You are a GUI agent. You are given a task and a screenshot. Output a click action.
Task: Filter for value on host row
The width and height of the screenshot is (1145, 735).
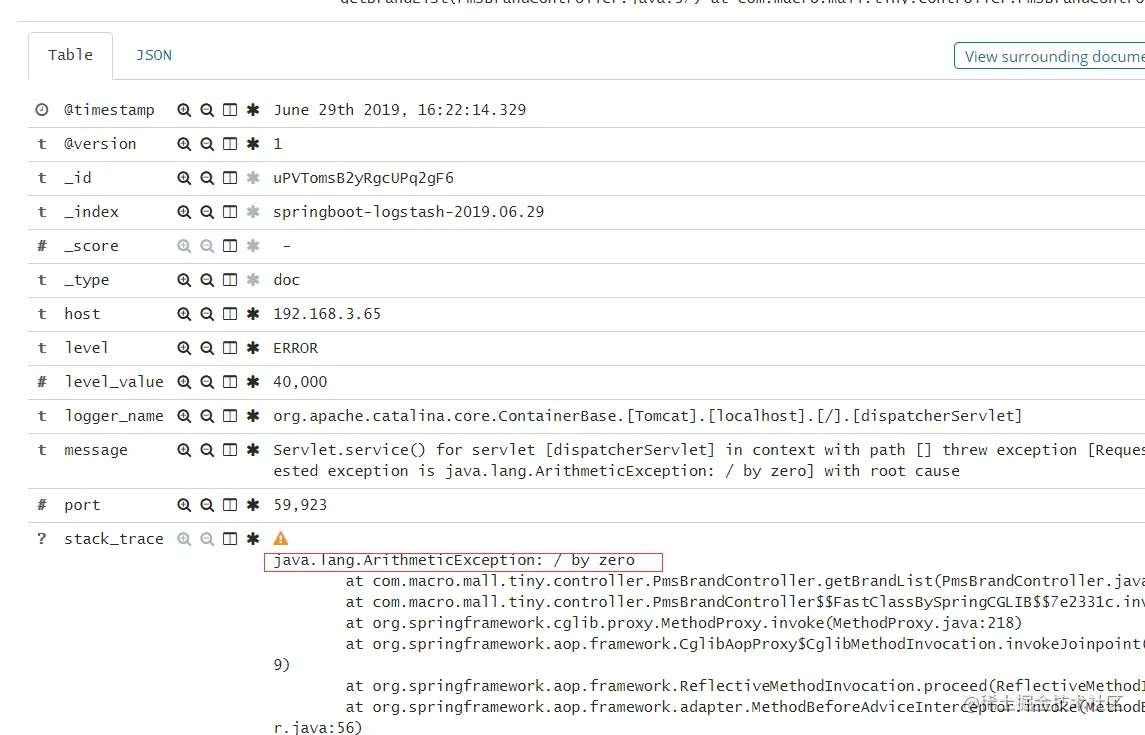point(184,314)
